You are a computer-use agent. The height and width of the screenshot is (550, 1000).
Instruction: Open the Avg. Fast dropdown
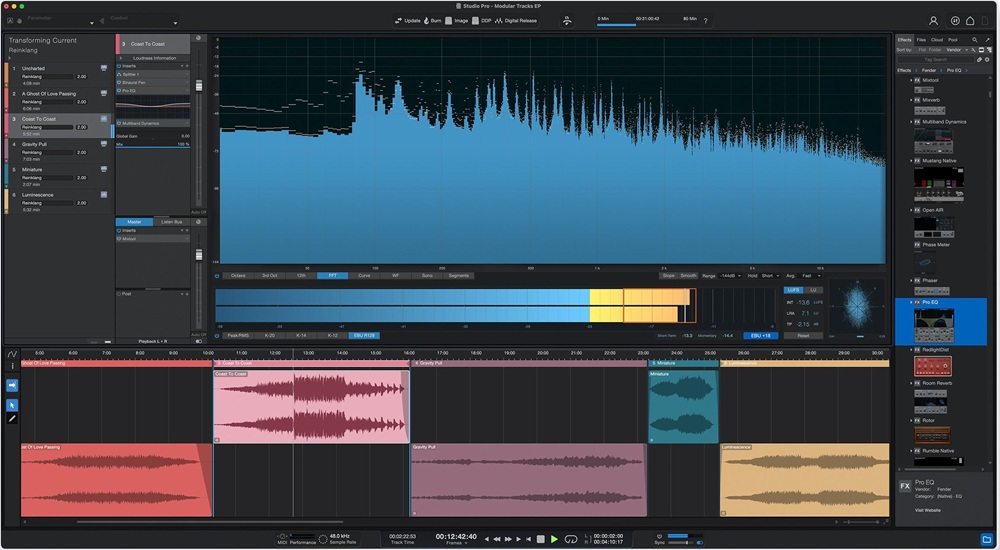point(812,275)
